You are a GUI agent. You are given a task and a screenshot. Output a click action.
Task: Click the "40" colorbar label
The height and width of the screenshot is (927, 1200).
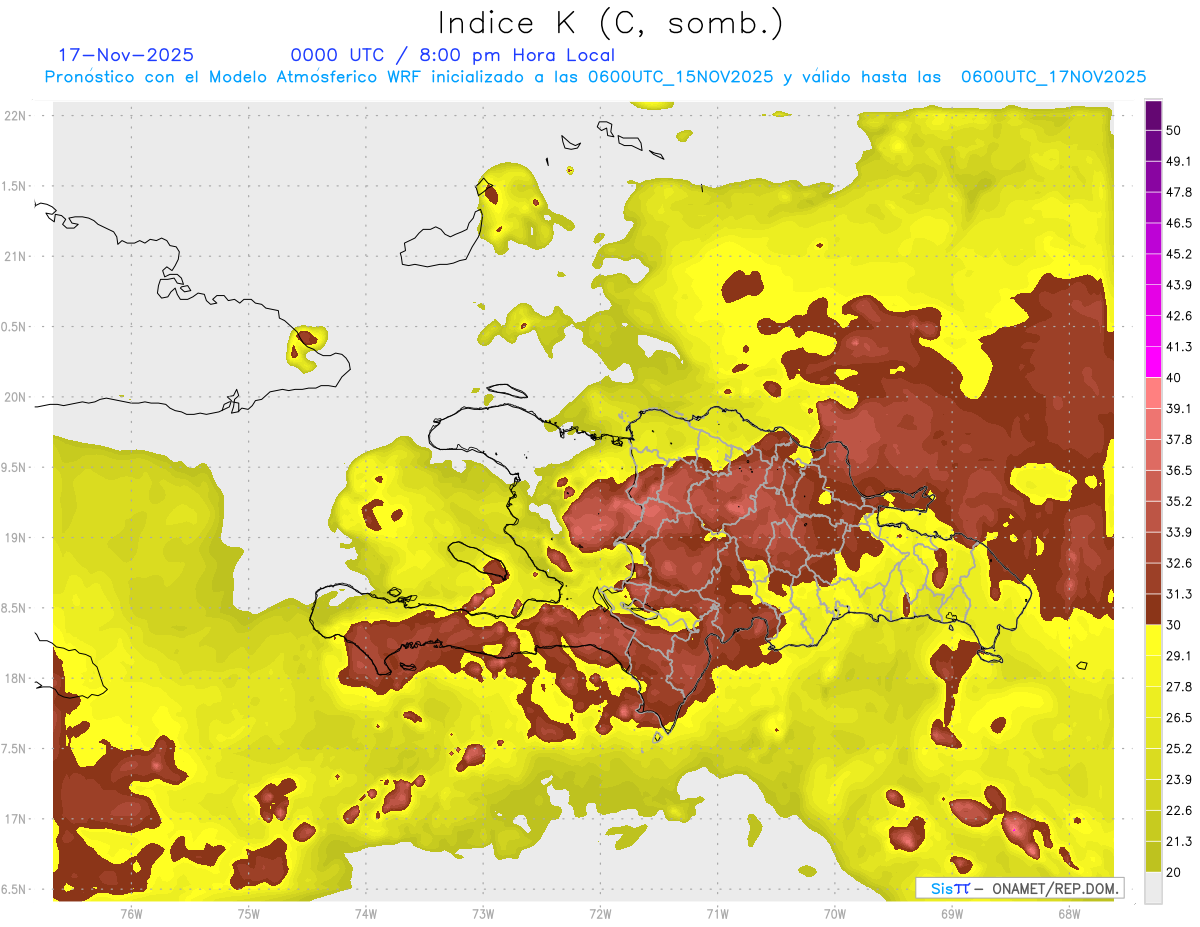(1174, 378)
